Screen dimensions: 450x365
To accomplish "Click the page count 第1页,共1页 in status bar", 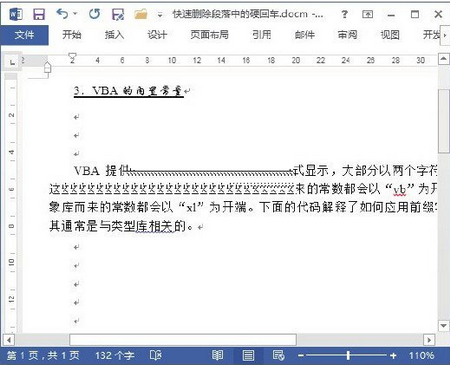I will click(43, 356).
